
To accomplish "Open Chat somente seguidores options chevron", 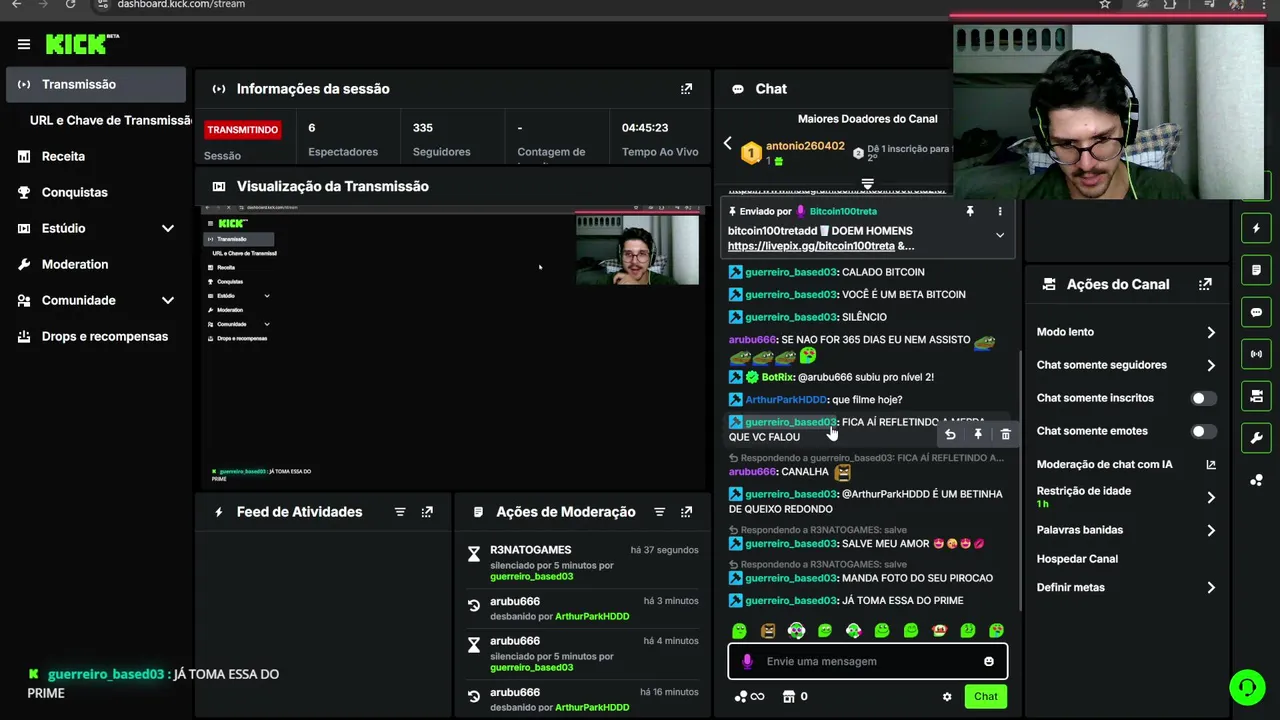I will point(1211,365).
